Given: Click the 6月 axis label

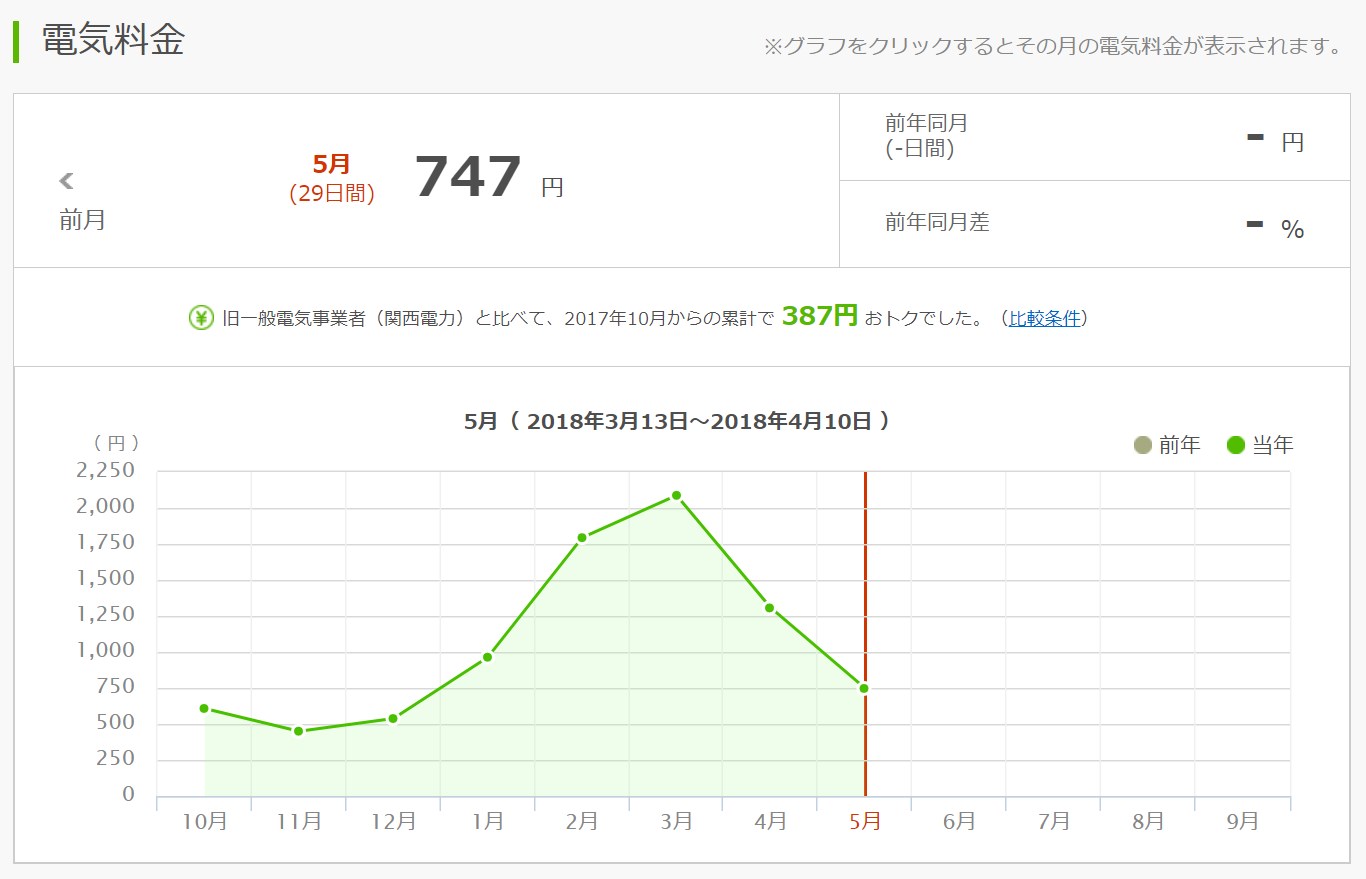Looking at the screenshot, I should (958, 821).
